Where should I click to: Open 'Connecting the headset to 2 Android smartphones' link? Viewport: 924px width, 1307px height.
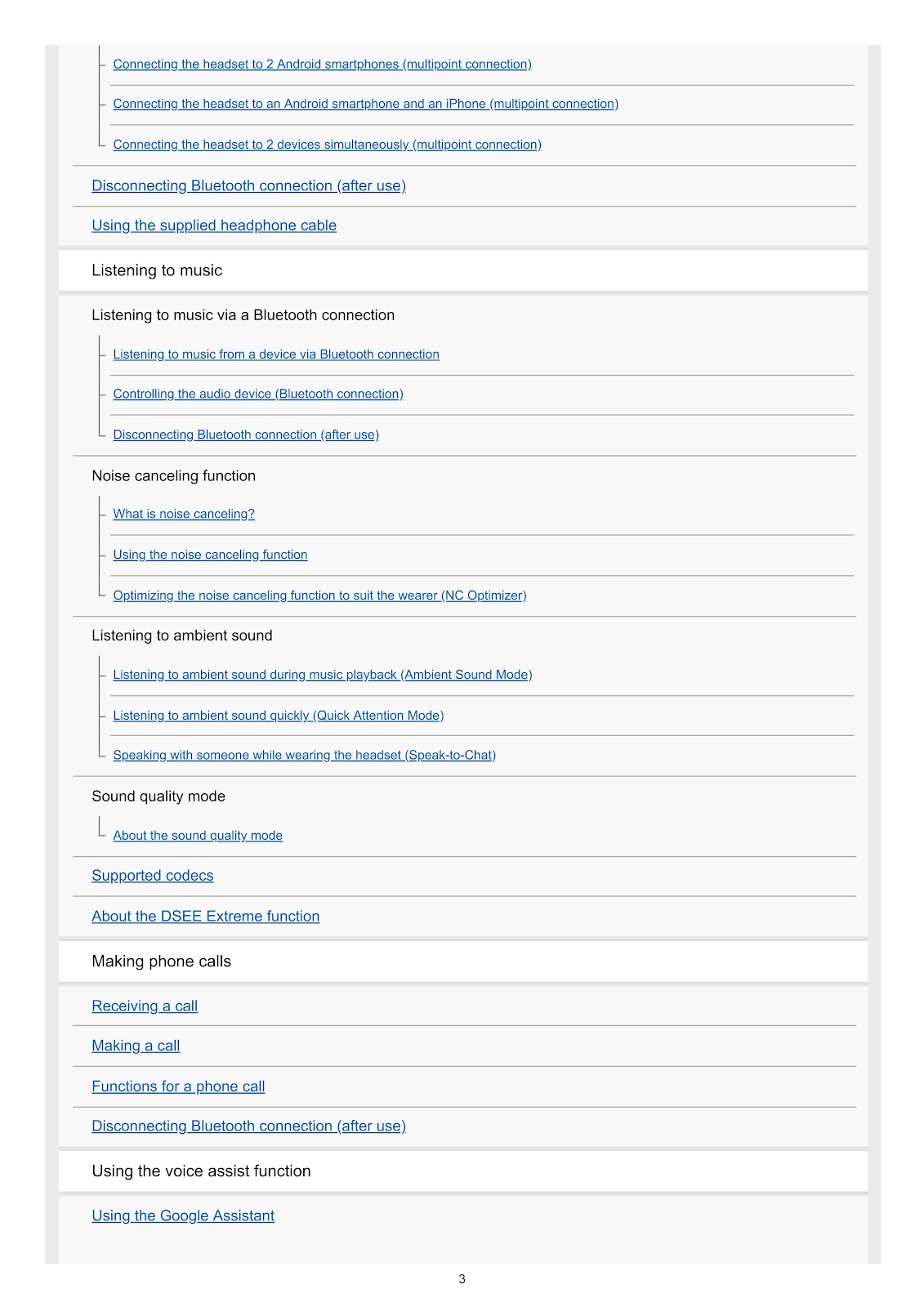(322, 64)
